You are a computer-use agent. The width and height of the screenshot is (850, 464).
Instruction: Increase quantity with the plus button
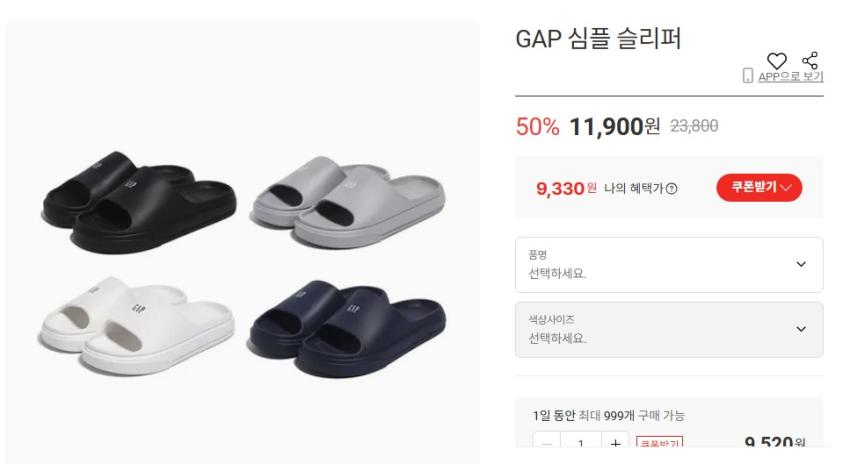click(x=615, y=443)
